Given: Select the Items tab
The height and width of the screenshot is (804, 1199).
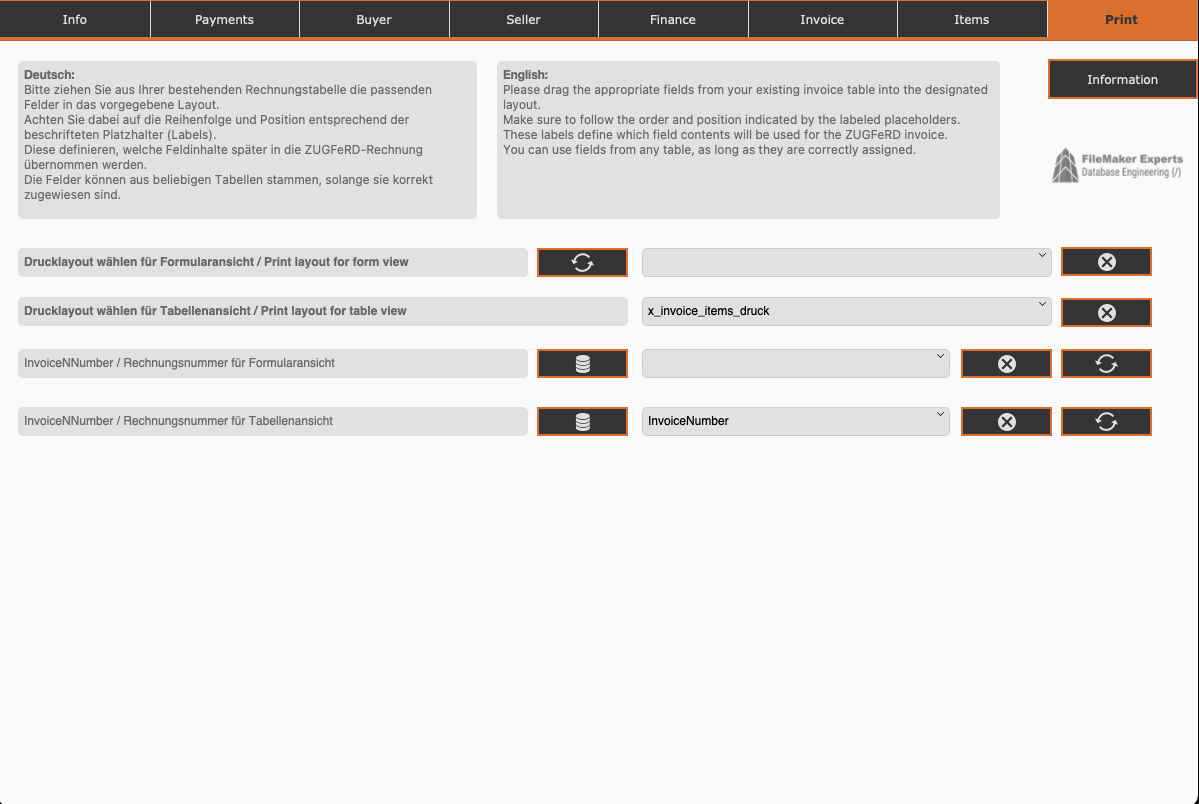Looking at the screenshot, I should pos(971,19).
